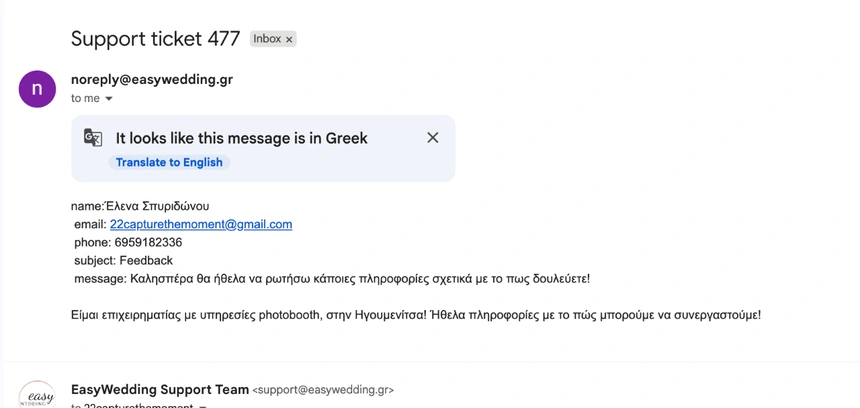Image resolution: width=860 pixels, height=408 pixels.
Task: Click the EasyWedding Support Team sender name
Action: (160, 389)
